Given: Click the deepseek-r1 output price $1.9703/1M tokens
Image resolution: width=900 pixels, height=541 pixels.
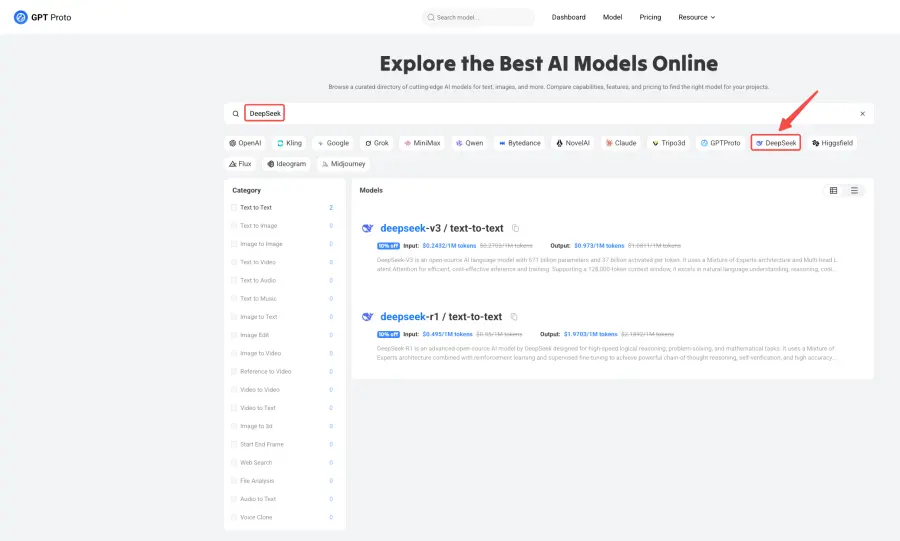Looking at the screenshot, I should coord(590,334).
